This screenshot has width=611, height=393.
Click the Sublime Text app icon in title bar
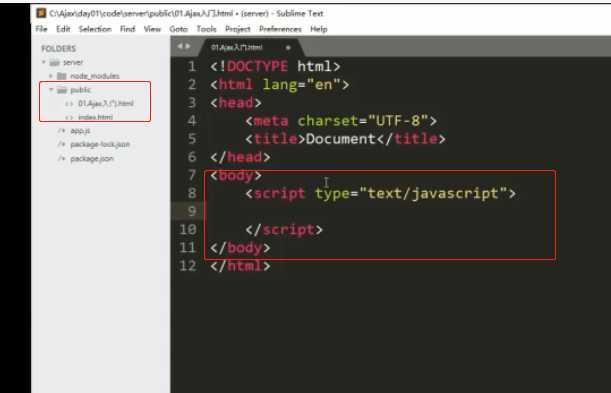41,13
